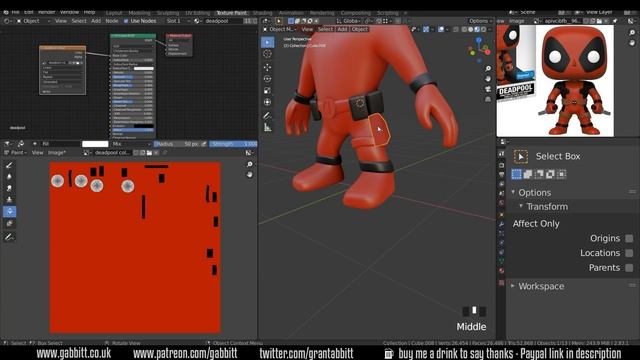The height and width of the screenshot is (360, 640).
Task: Switch to the Texture Paint workspace tab
Action: (231, 13)
